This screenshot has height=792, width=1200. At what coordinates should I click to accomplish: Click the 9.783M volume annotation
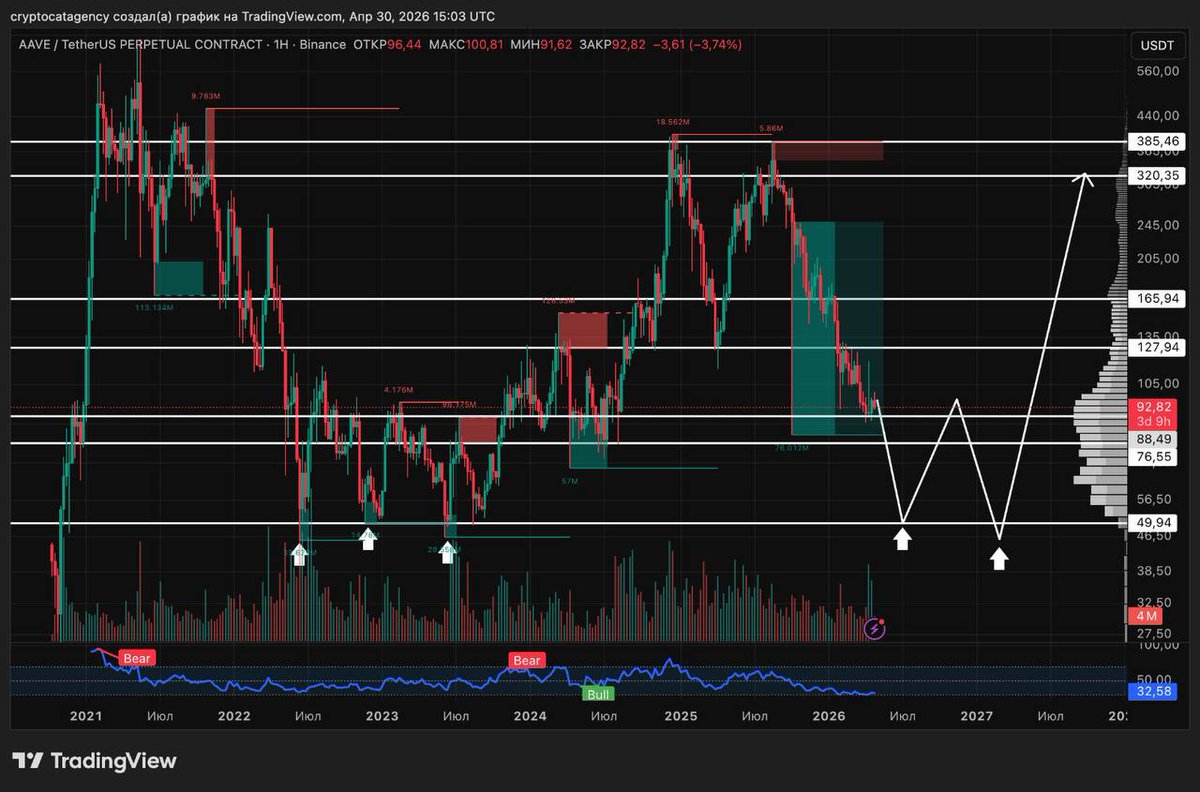pyautogui.click(x=205, y=97)
